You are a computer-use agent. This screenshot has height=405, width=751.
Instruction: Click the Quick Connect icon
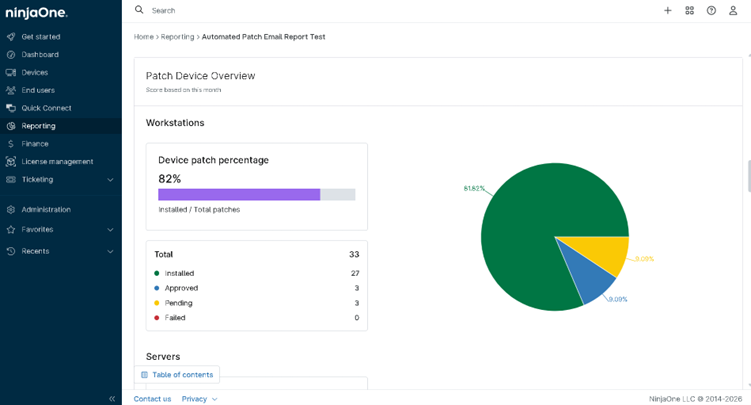pyautogui.click(x=11, y=108)
